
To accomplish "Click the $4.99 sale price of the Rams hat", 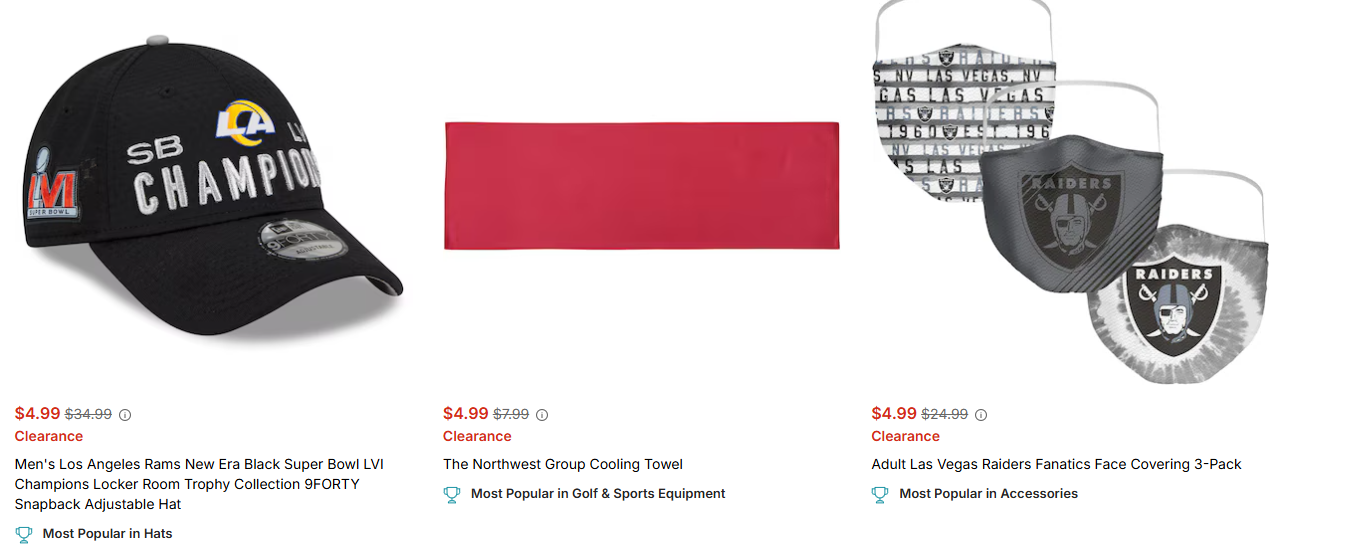I will [38, 414].
